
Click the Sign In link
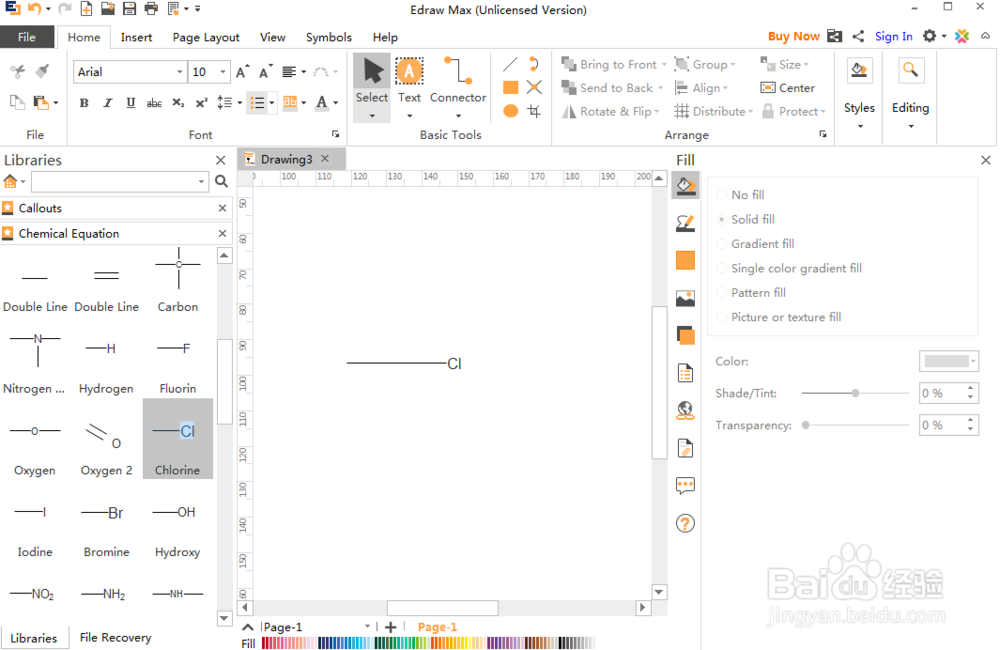click(893, 36)
